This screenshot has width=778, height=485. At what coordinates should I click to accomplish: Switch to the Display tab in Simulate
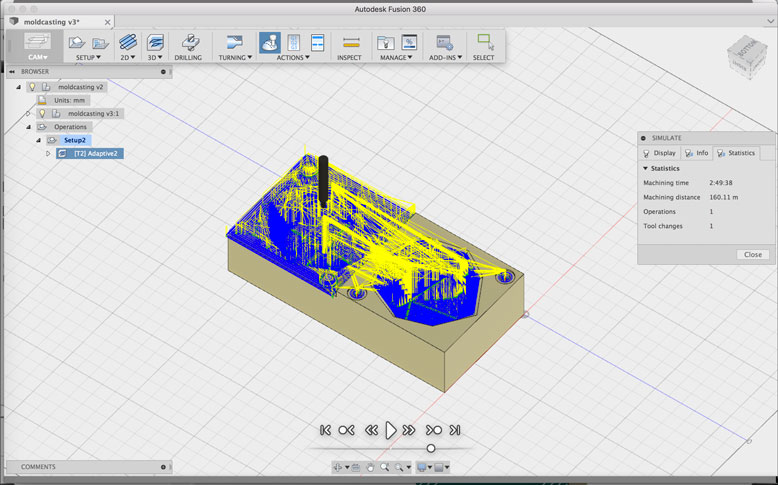(659, 153)
